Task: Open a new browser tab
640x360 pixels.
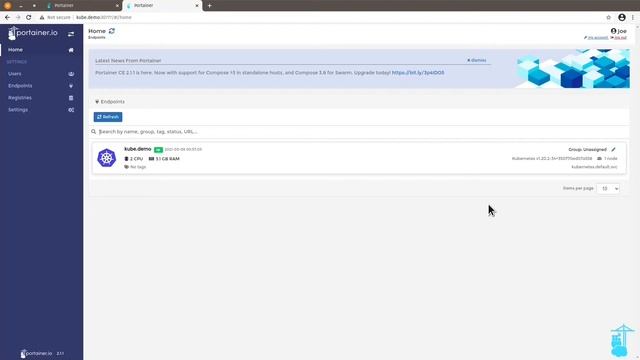Action: pos(209,6)
